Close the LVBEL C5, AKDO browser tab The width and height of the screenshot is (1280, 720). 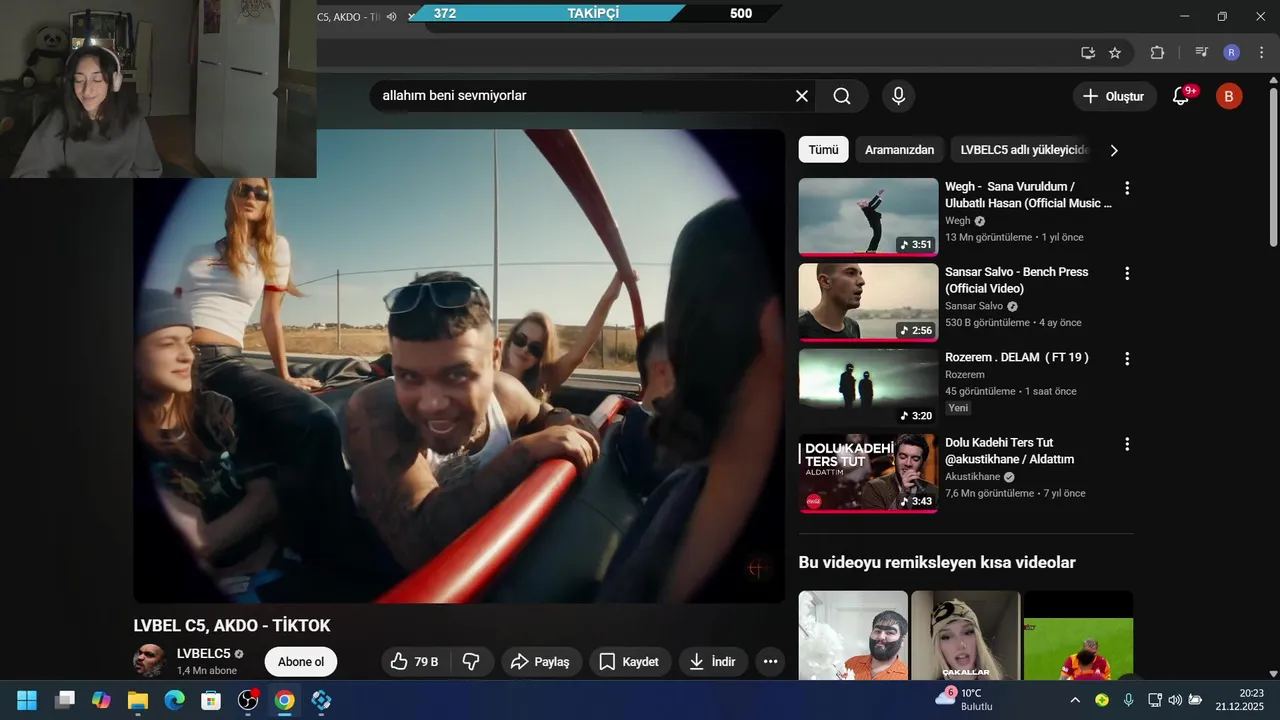(411, 17)
